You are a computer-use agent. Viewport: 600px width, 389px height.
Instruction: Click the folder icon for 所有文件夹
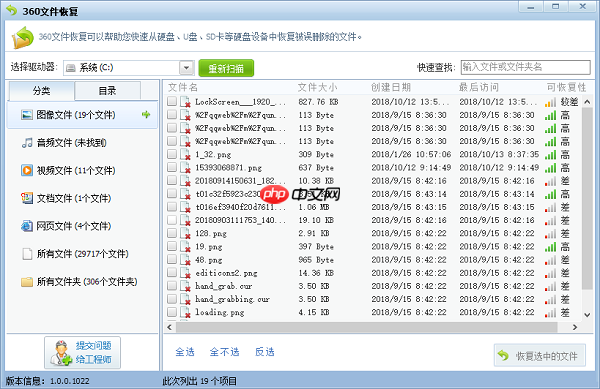coord(27,282)
